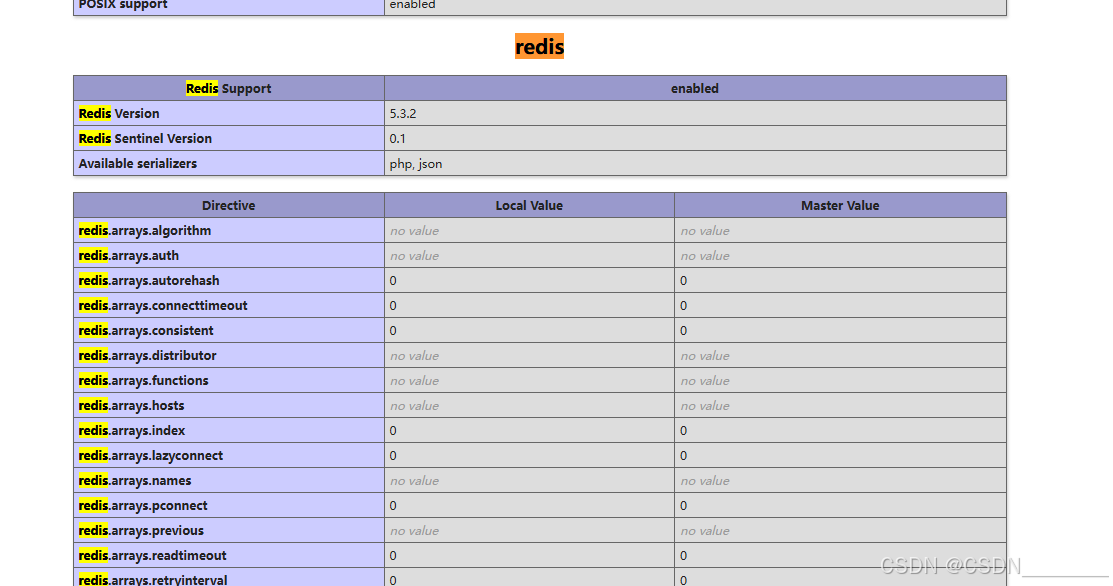Select redis.arrays.readtimeout directive
The image size is (1113, 586).
point(229,555)
